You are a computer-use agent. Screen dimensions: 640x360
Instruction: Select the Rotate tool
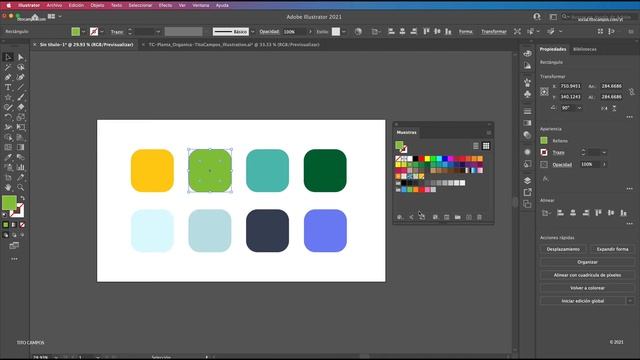[8, 117]
